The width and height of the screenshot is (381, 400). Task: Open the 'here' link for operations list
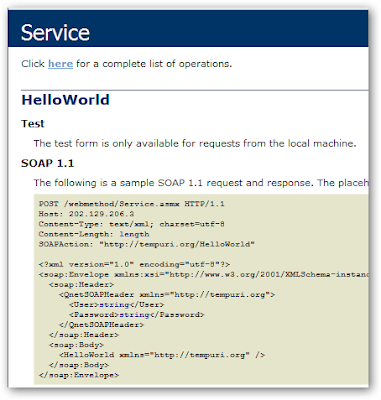pyautogui.click(x=60, y=64)
